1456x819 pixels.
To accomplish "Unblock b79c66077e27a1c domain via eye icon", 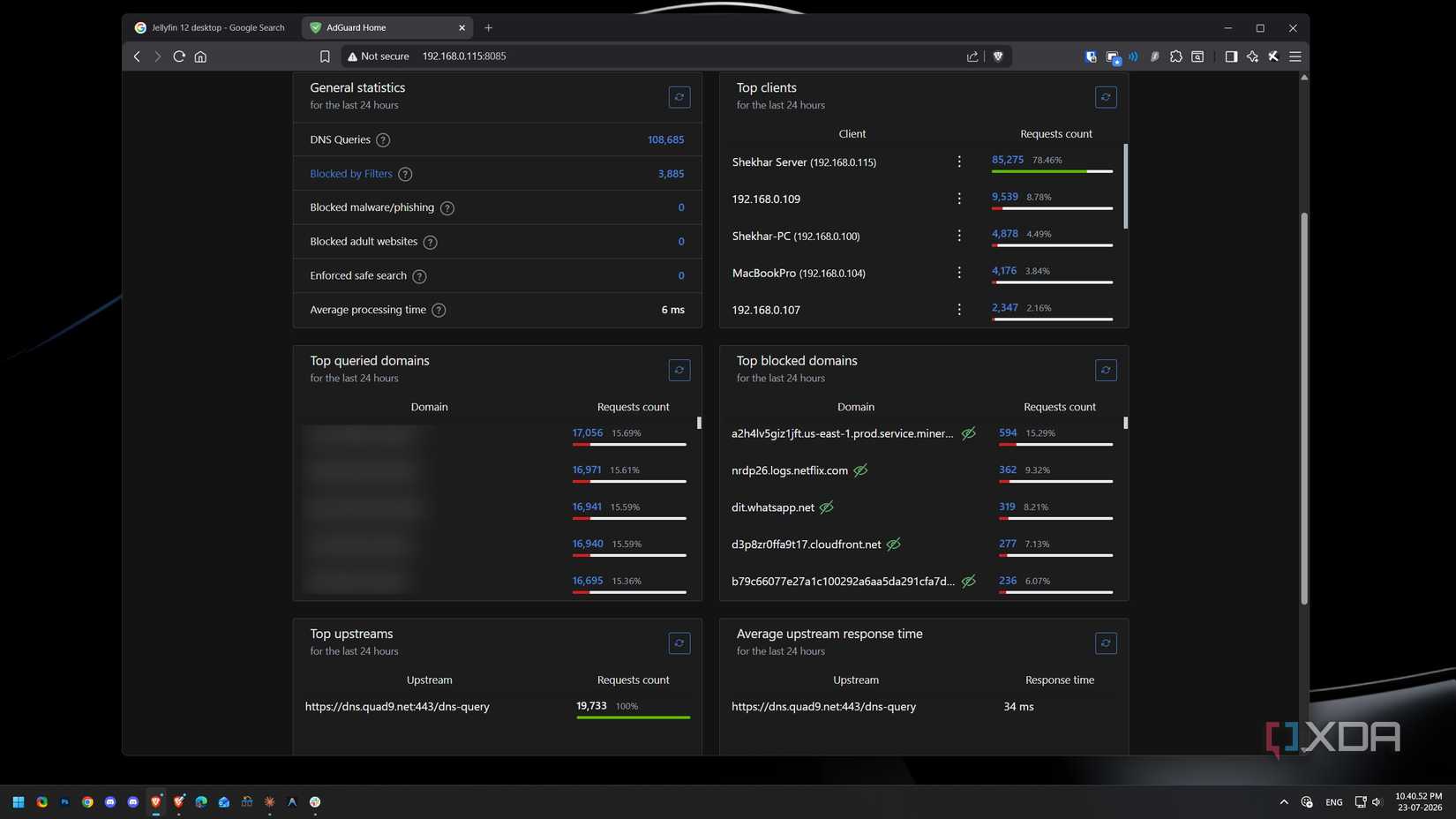I will 968,582.
